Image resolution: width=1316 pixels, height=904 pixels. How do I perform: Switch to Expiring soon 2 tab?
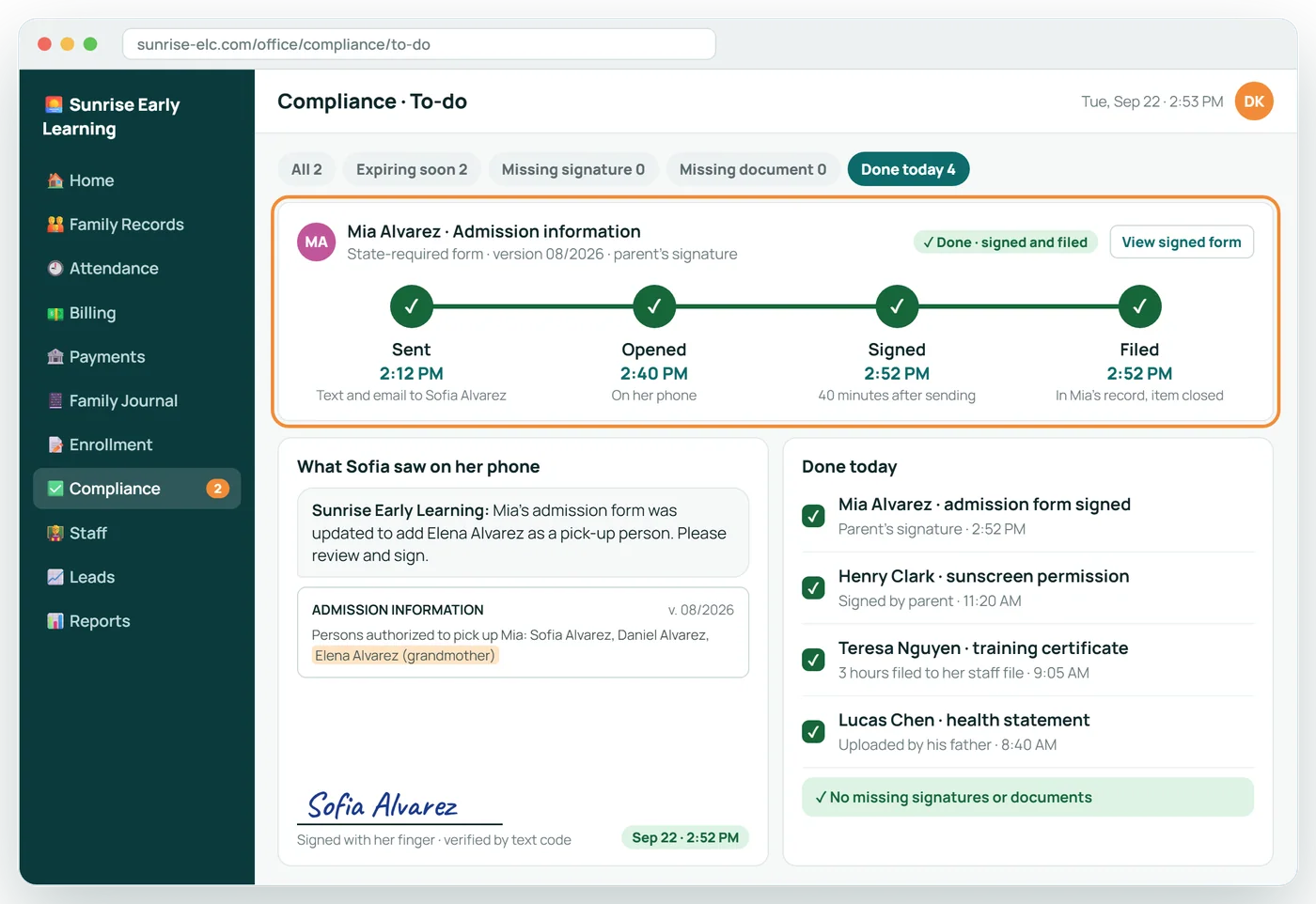pos(412,169)
